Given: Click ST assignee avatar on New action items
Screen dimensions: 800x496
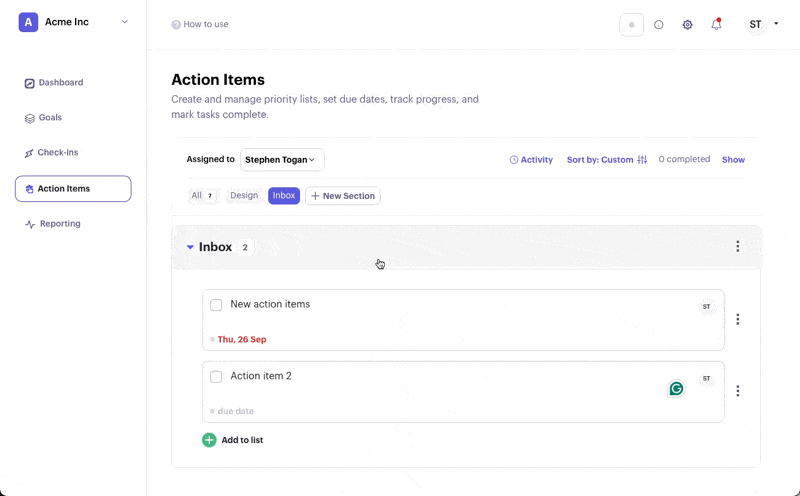Looking at the screenshot, I should tap(706, 307).
